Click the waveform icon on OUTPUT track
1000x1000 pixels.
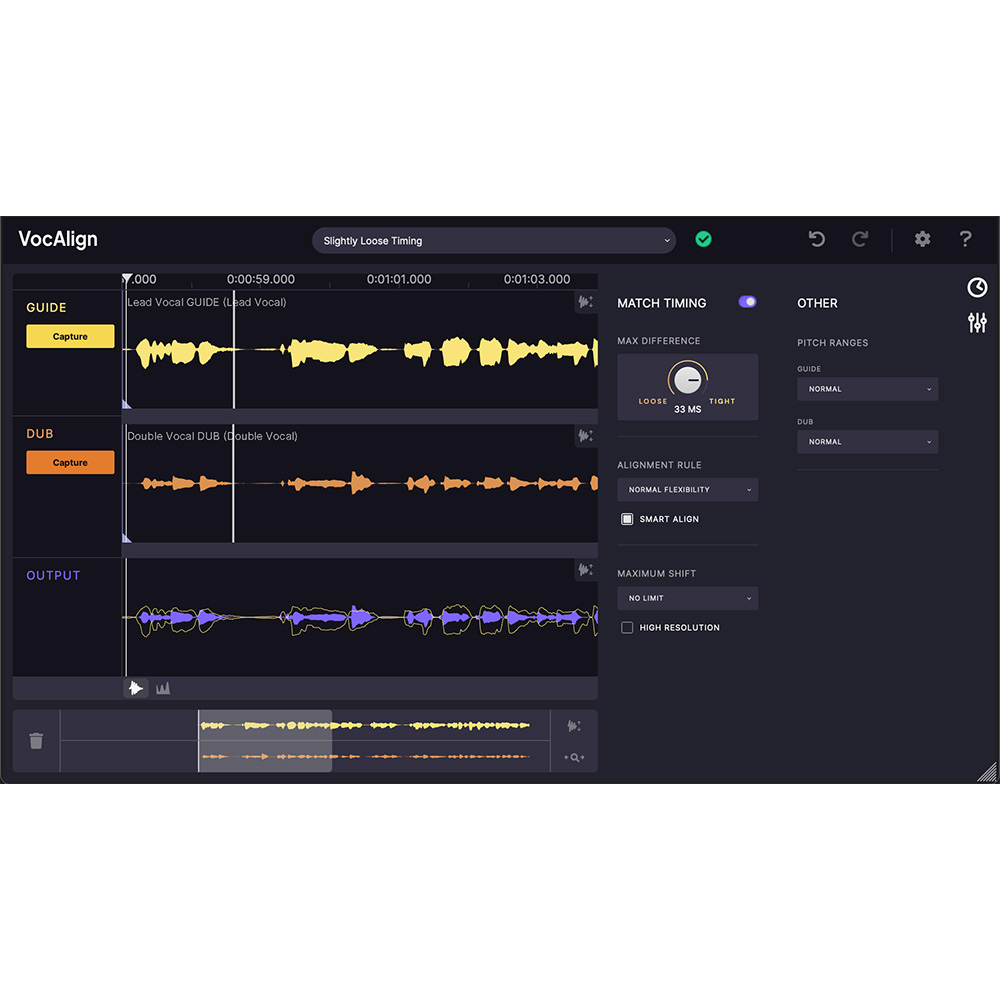pyautogui.click(x=585, y=570)
